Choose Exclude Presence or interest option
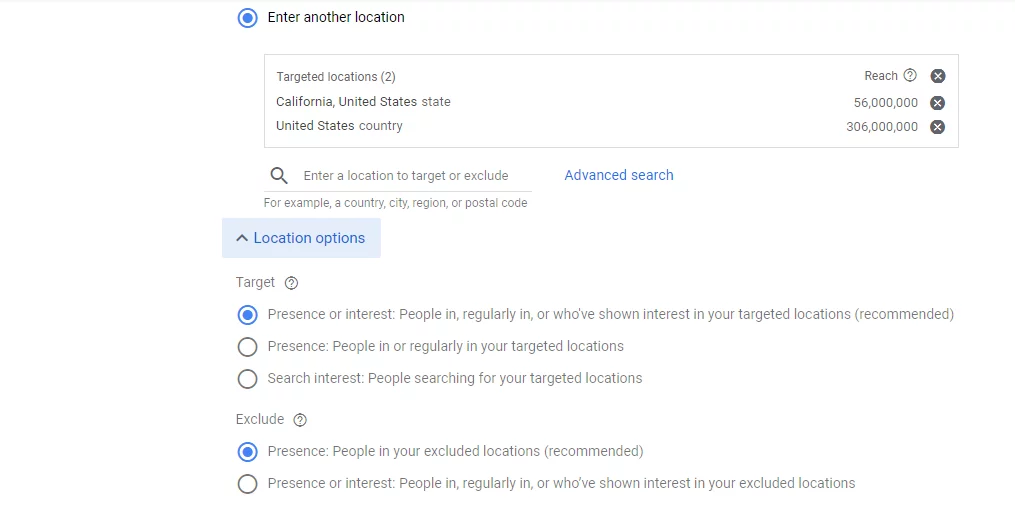This screenshot has height=511, width=1015. [x=247, y=484]
